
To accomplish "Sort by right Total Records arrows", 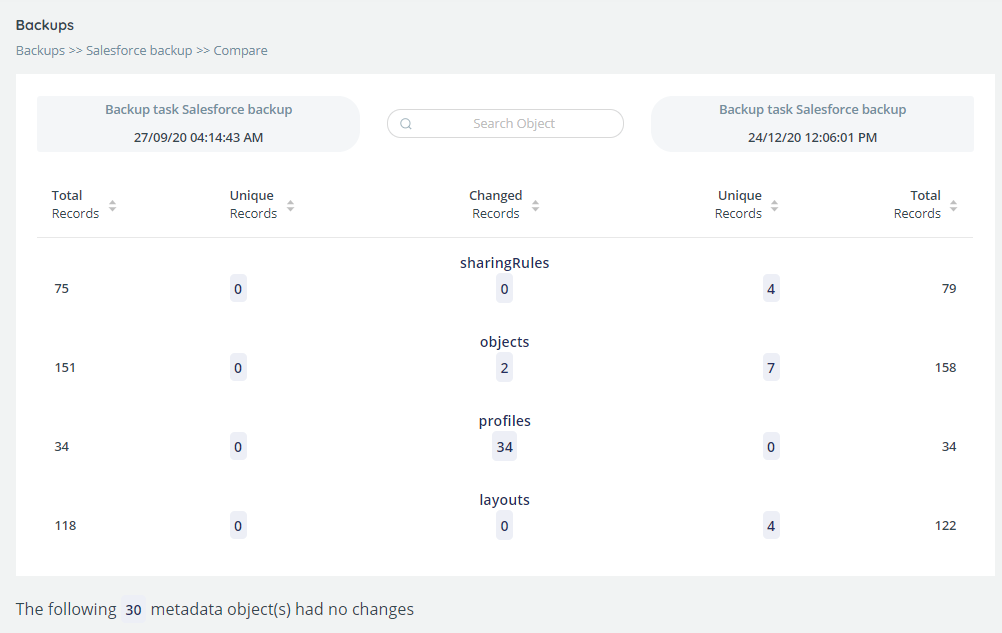I will click(x=953, y=206).
